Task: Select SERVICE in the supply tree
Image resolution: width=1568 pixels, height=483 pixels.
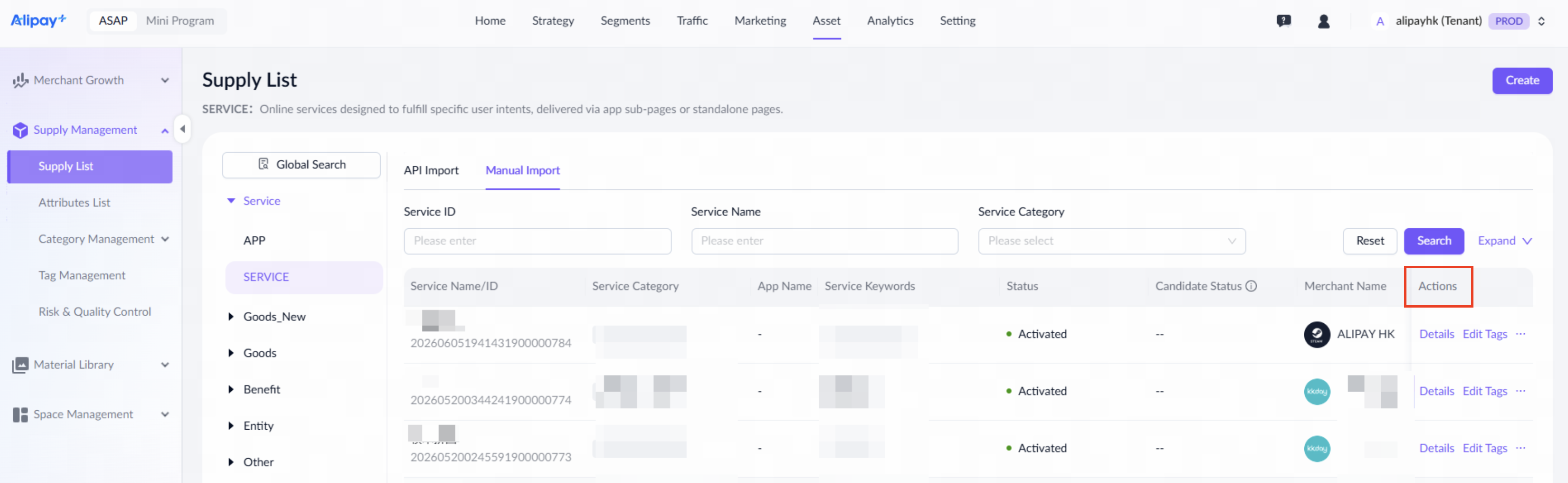Action: 304,277
